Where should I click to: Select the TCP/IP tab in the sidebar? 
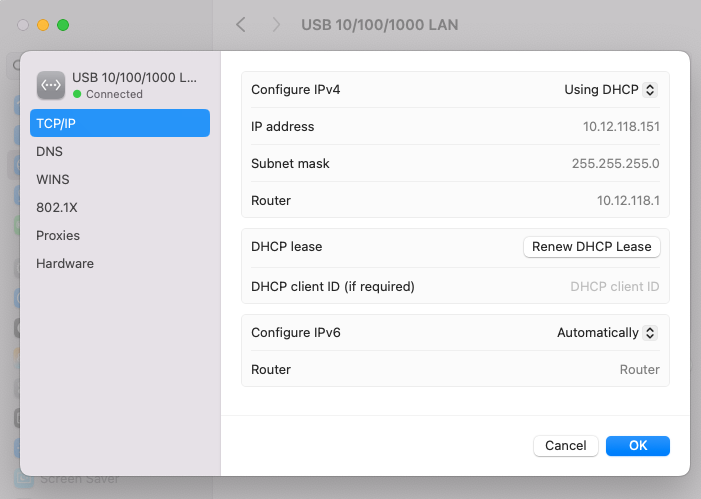[x=119, y=123]
